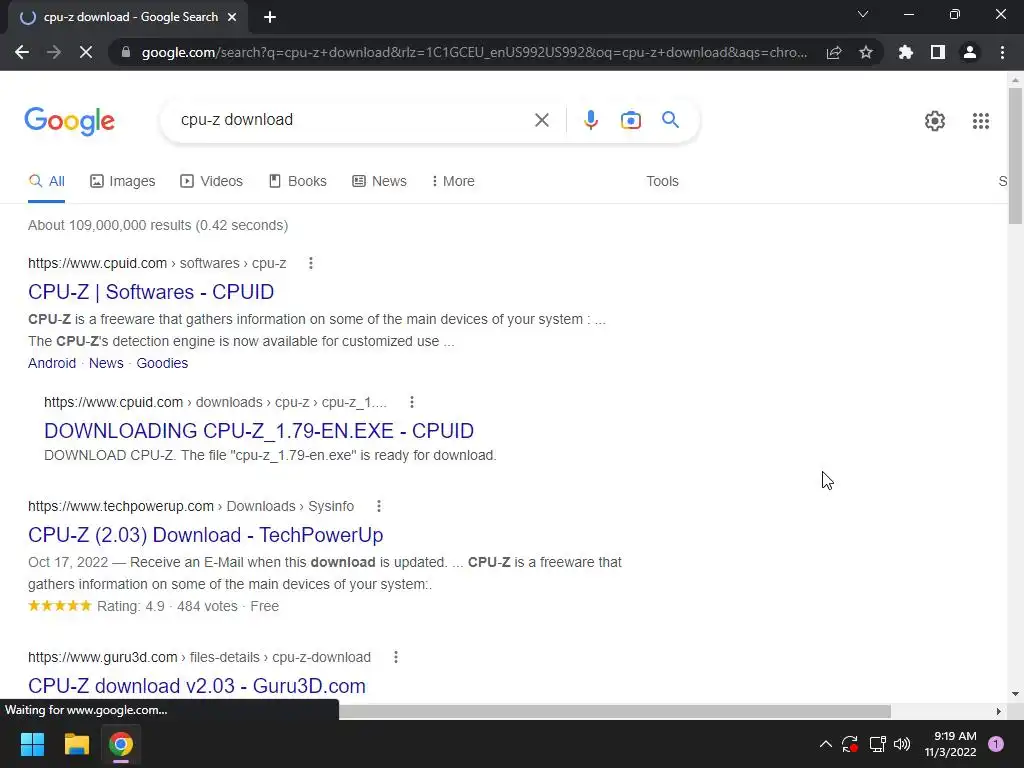Click the scroll-right arrow on horizontal scrollbar

click(x=998, y=711)
